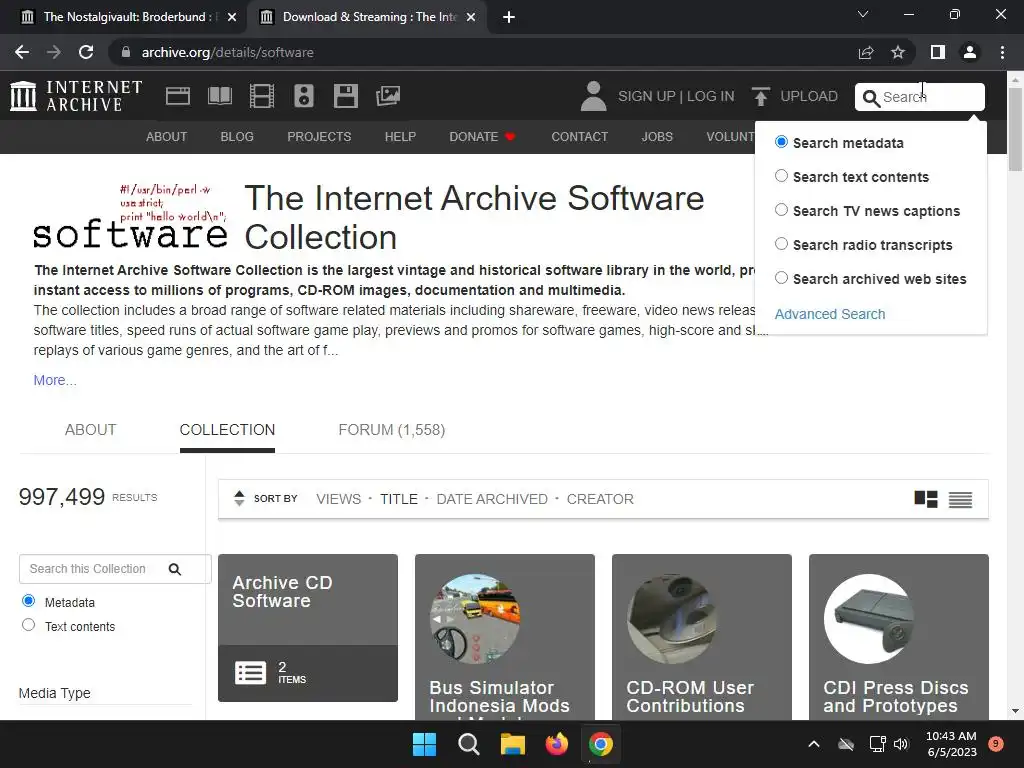Reload the page
Image resolution: width=1024 pixels, height=768 pixels.
(86, 52)
